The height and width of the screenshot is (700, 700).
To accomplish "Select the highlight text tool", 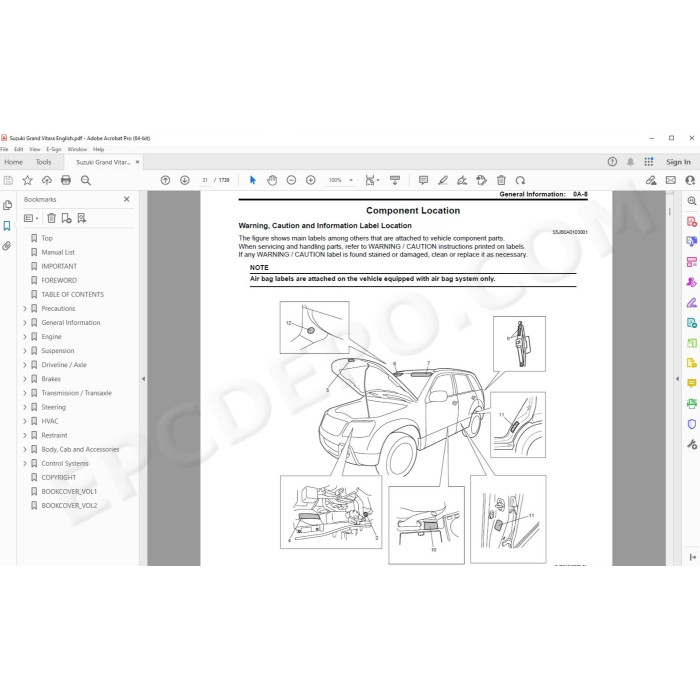I will [x=443, y=180].
